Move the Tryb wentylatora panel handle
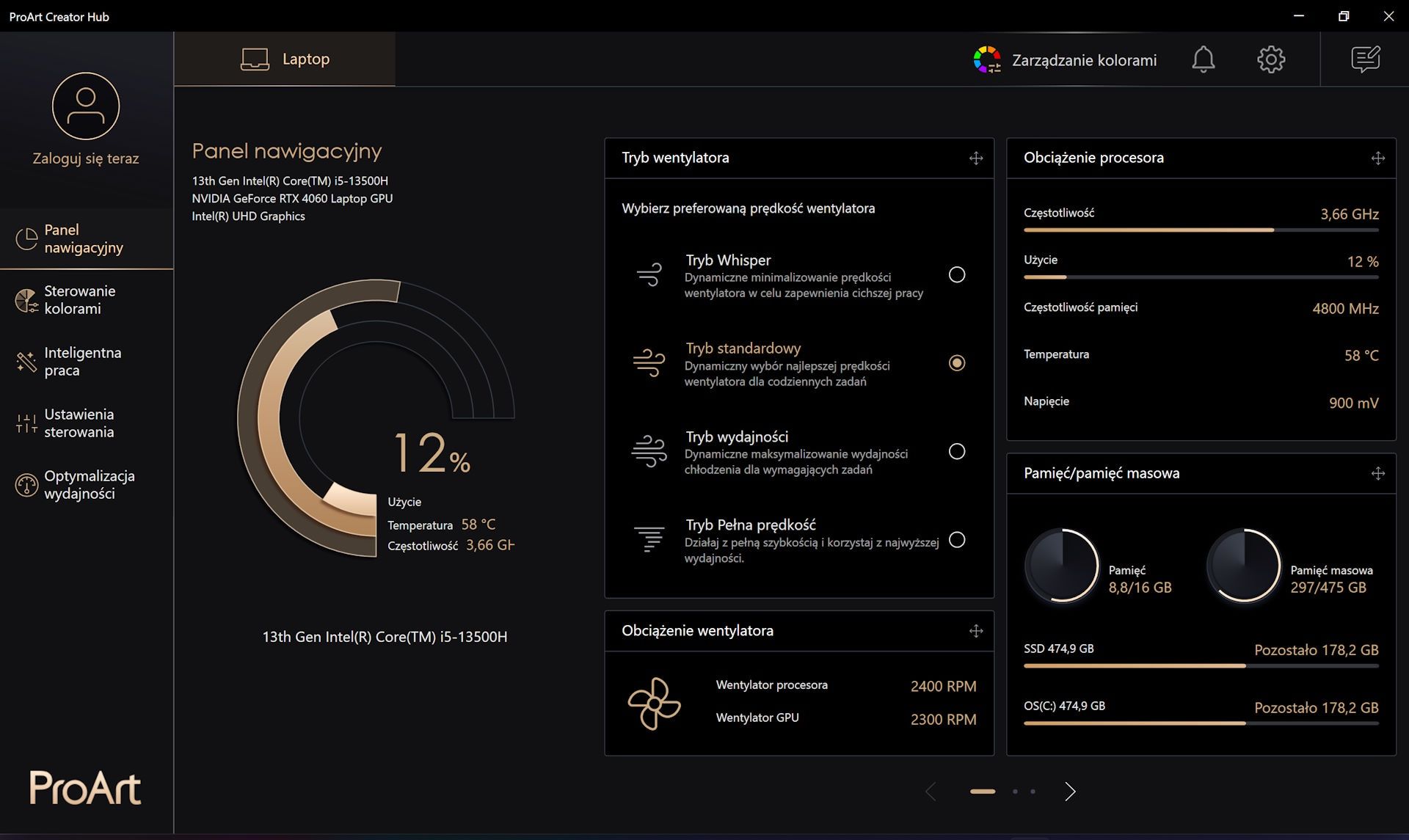This screenshot has height=840, width=1409. pyautogui.click(x=976, y=158)
